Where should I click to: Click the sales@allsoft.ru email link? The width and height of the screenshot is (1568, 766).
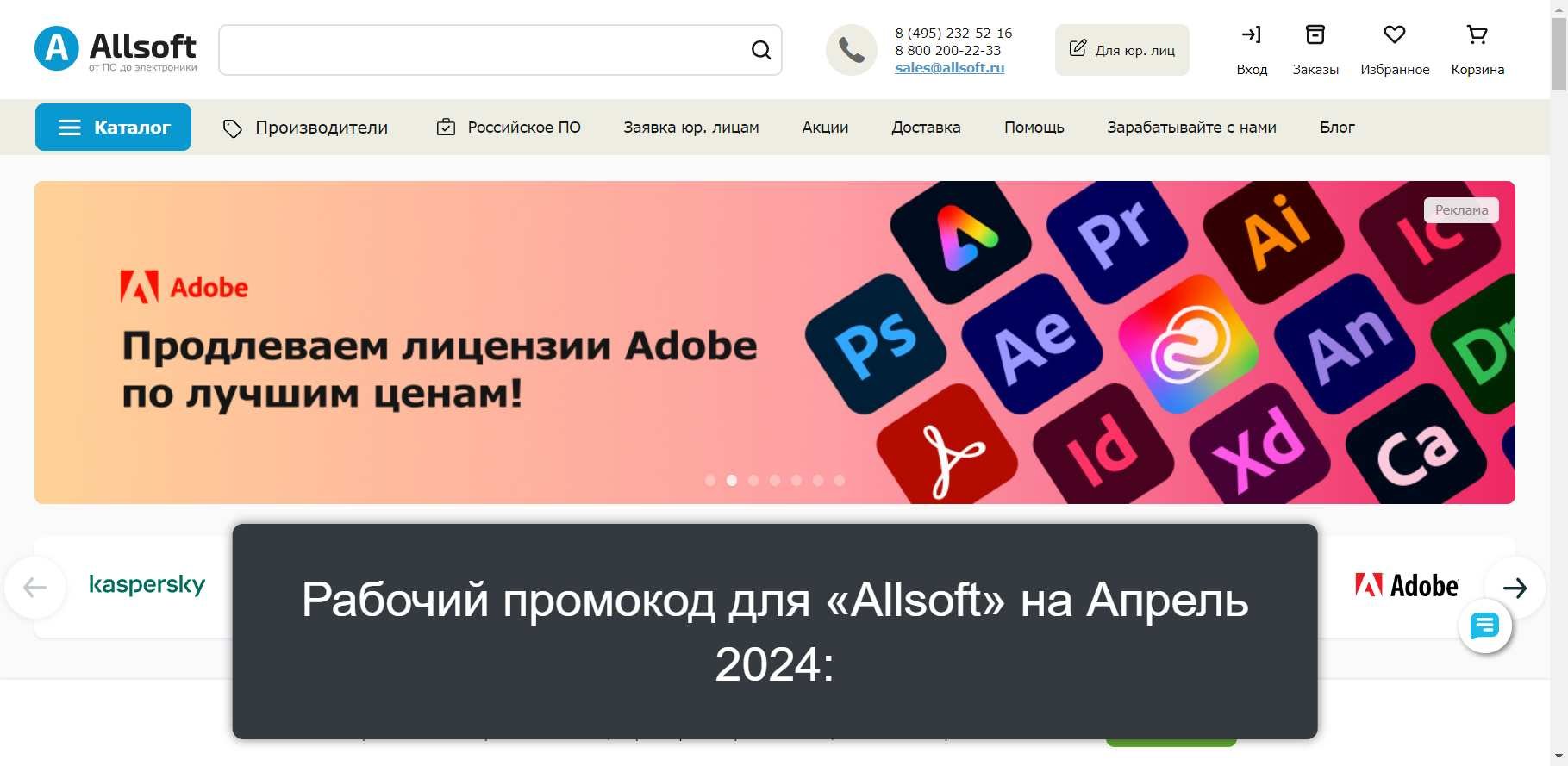[949, 67]
